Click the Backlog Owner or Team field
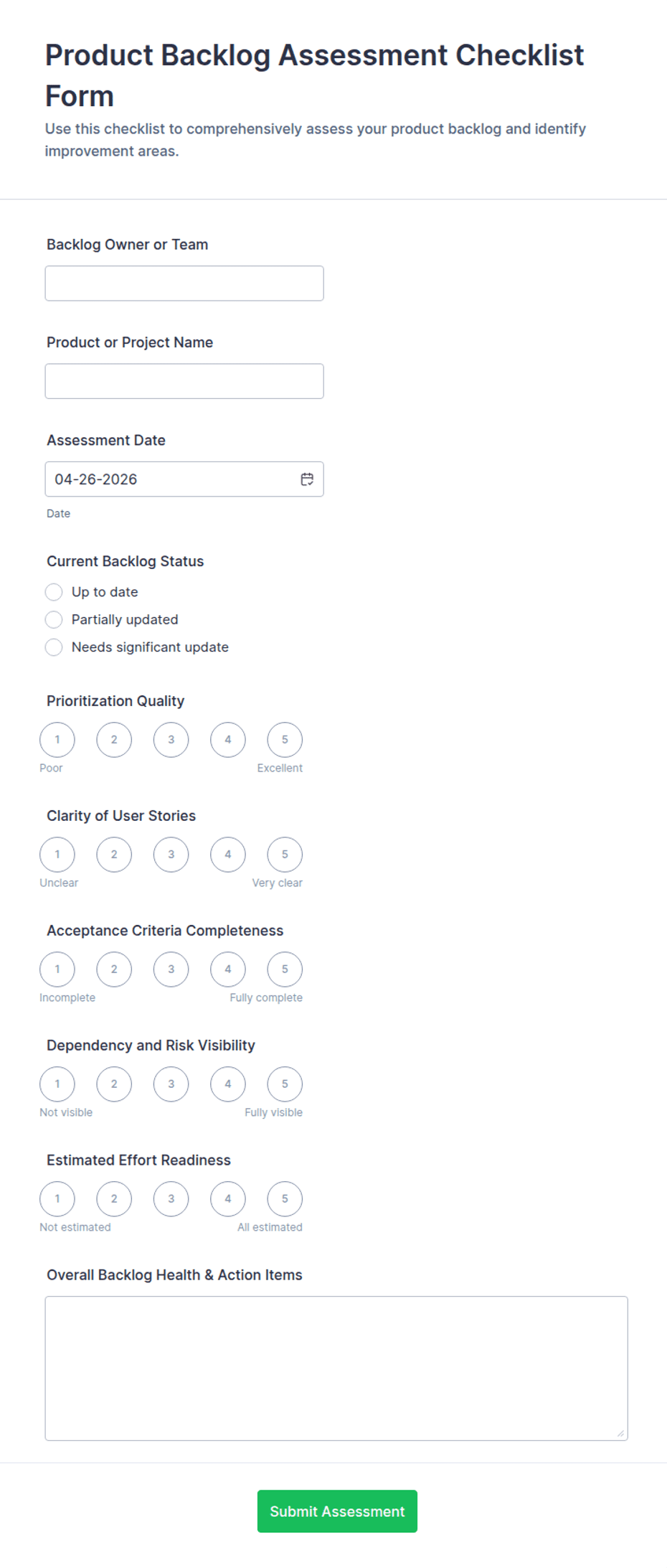Viewport: 667px width, 1568px height. coord(184,283)
